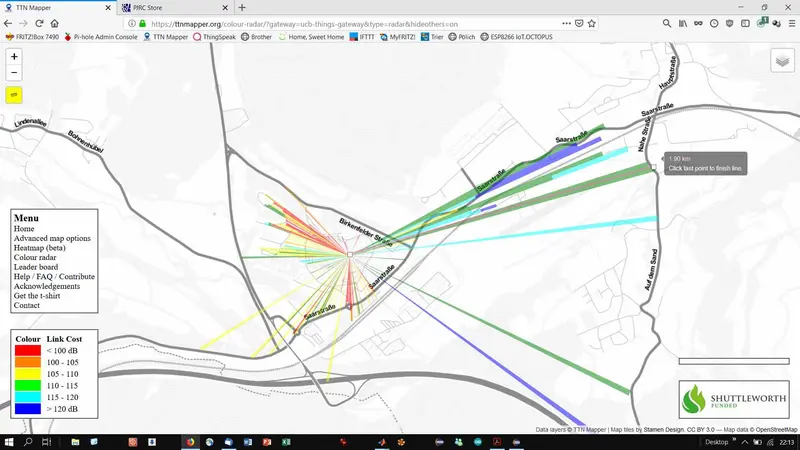This screenshot has width=800, height=450.
Task: Open the browser hamburger menu
Action: tap(790, 22)
